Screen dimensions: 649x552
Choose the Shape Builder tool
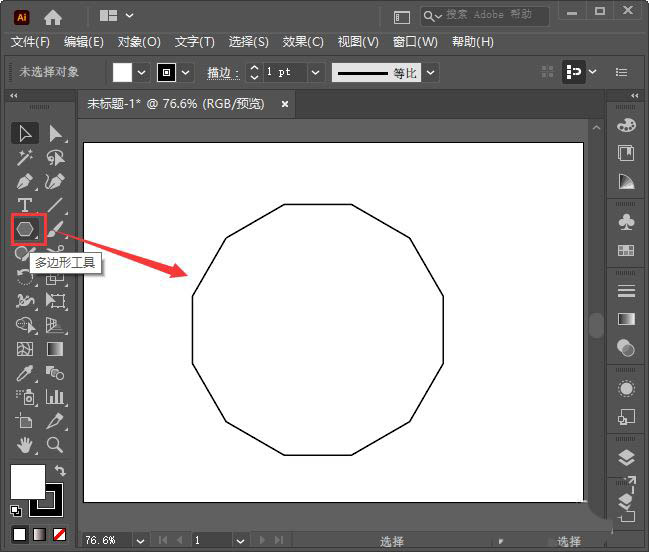point(25,325)
